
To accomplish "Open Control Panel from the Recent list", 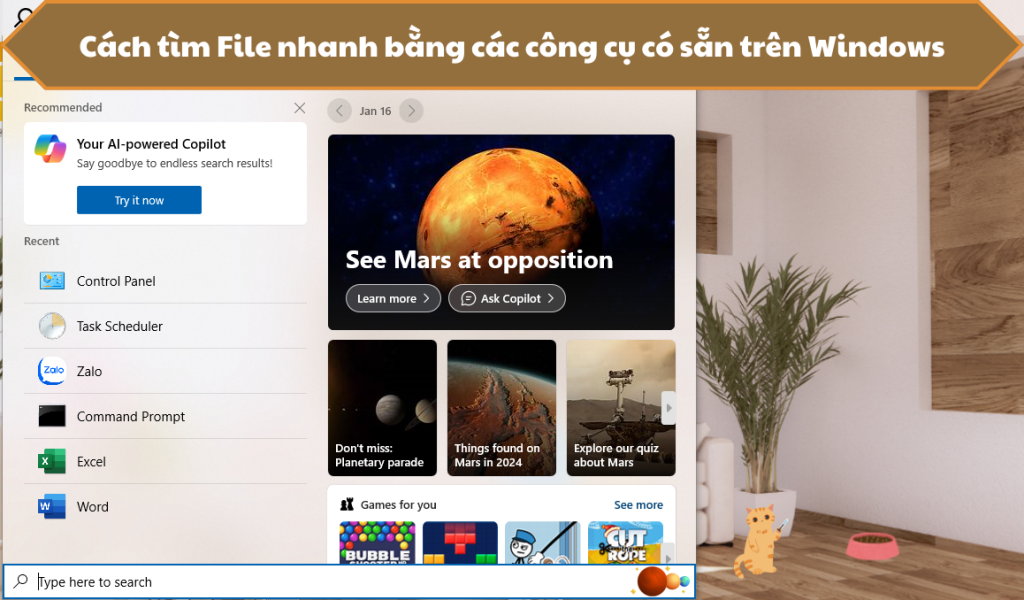I will pos(116,281).
